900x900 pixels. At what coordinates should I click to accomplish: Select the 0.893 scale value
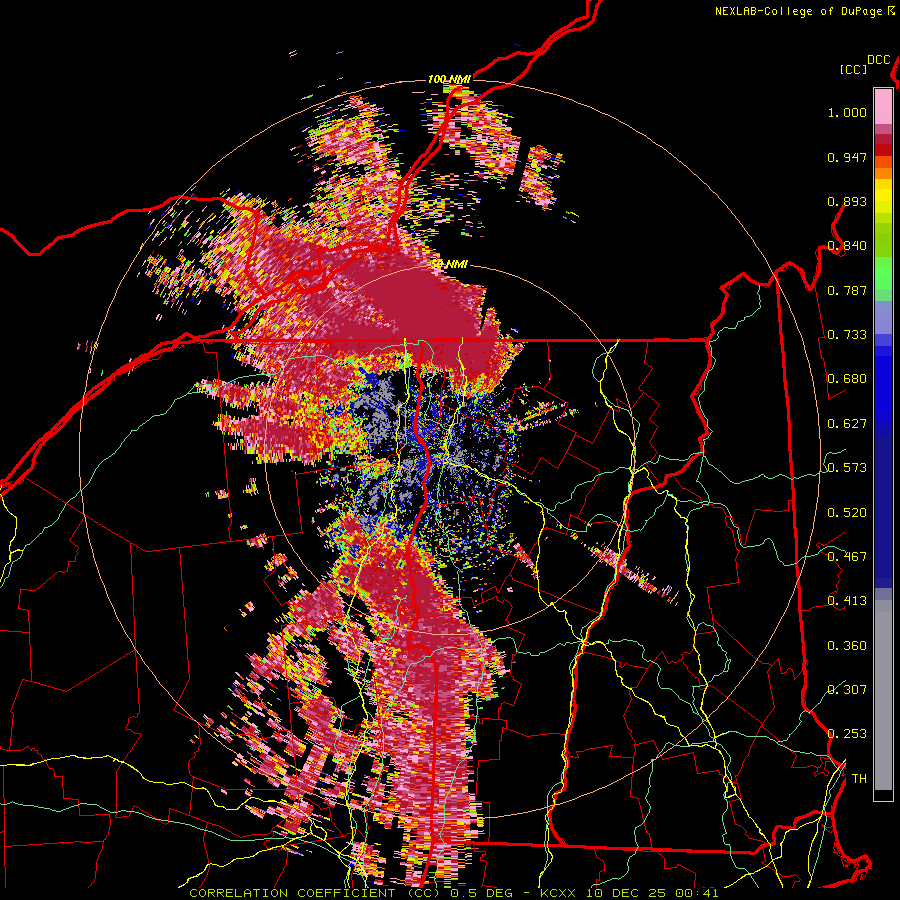[x=847, y=201]
